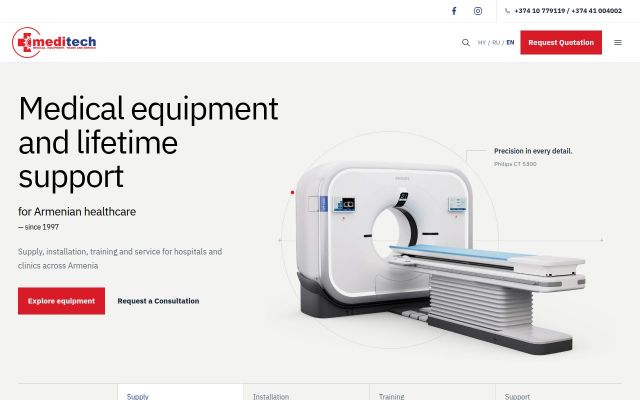Select the Supply tab
The width and height of the screenshot is (640, 400).
[180, 393]
